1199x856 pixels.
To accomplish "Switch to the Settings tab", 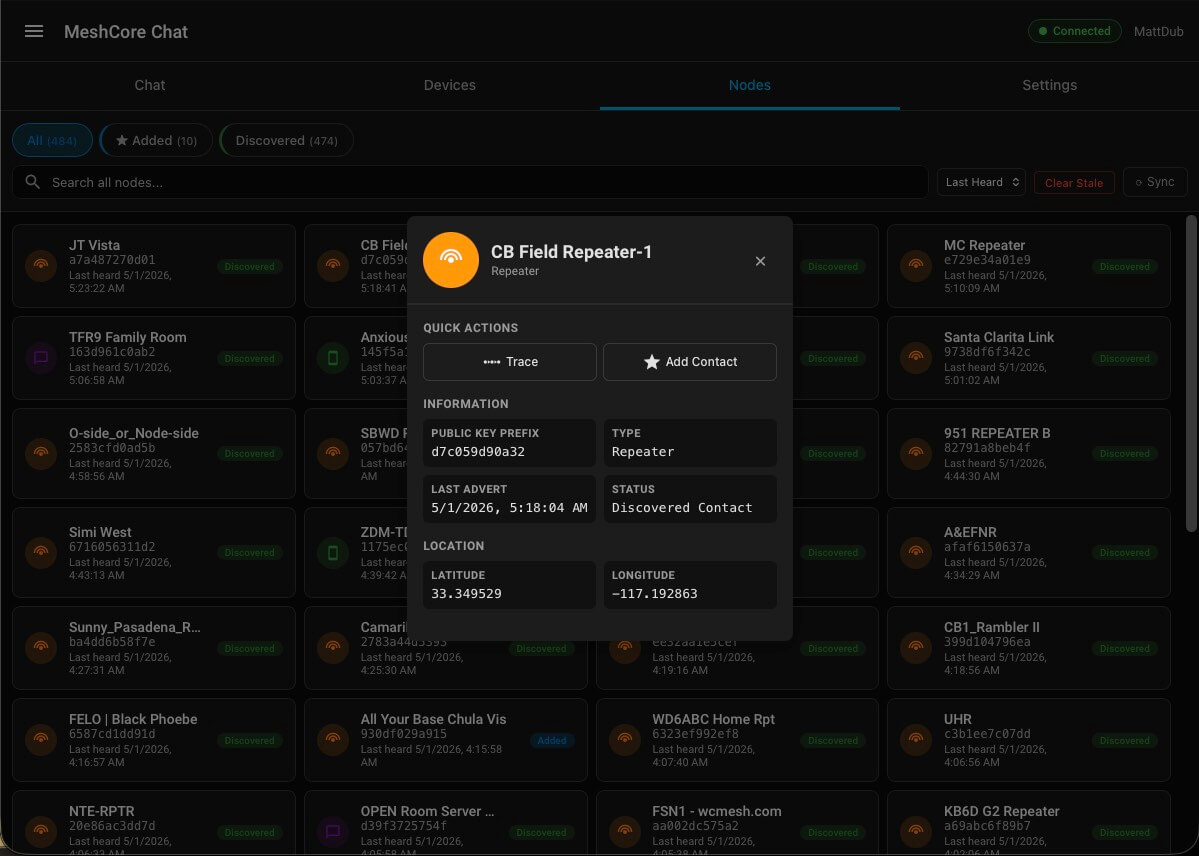I will pyautogui.click(x=1049, y=86).
